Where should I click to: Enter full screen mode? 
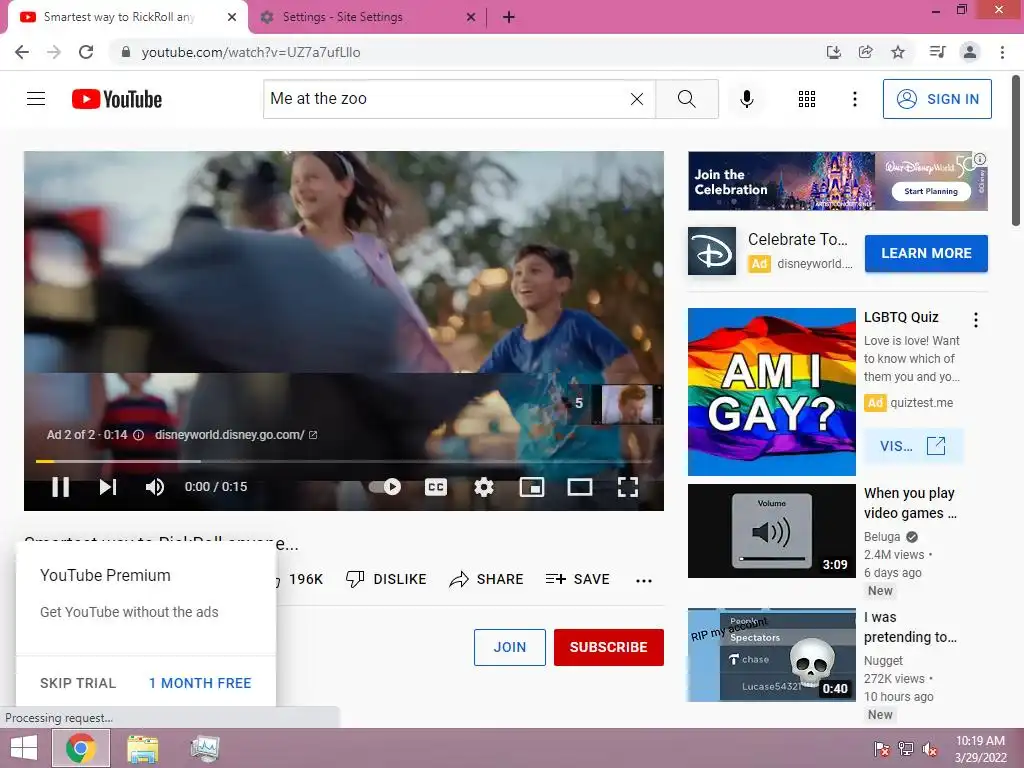[628, 487]
